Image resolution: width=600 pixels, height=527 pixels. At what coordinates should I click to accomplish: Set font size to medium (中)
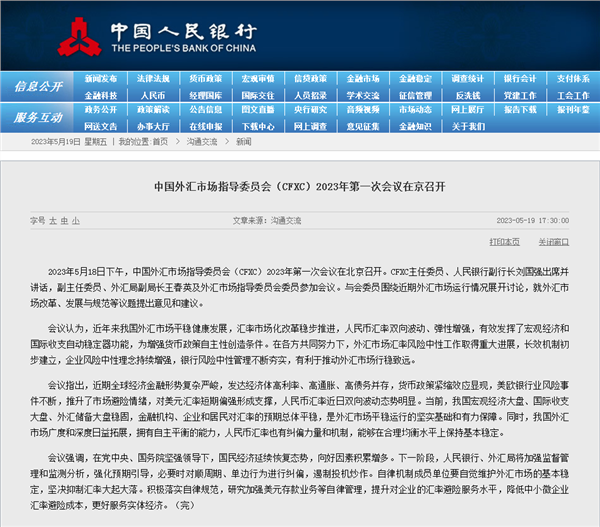65,219
